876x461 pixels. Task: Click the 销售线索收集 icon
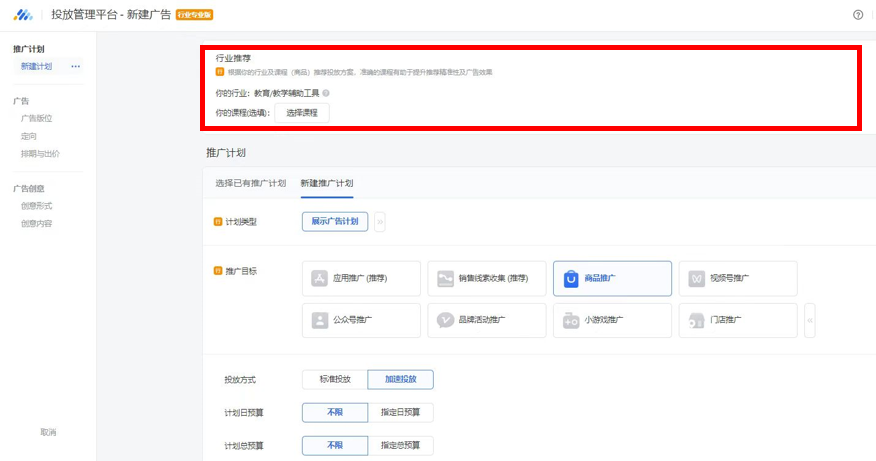click(445, 278)
